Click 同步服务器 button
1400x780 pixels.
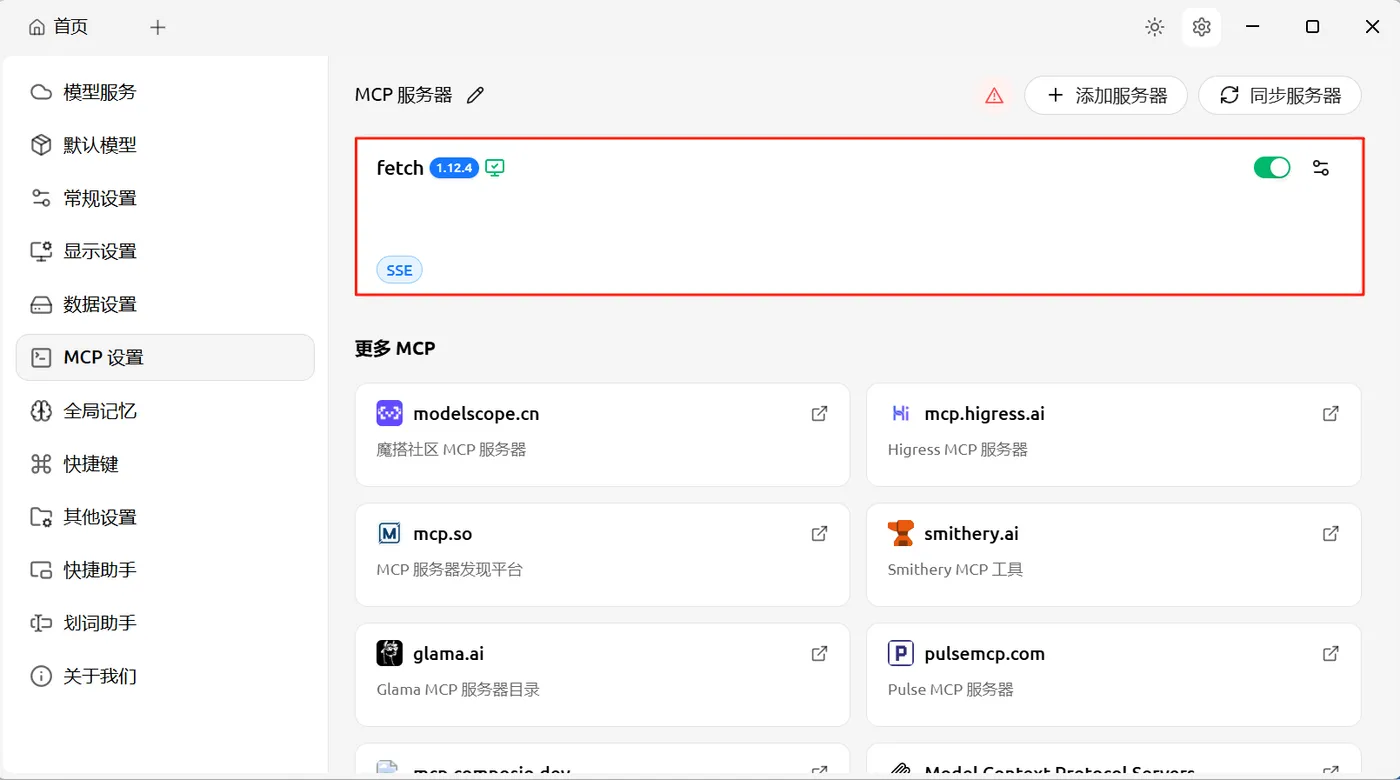(1280, 96)
